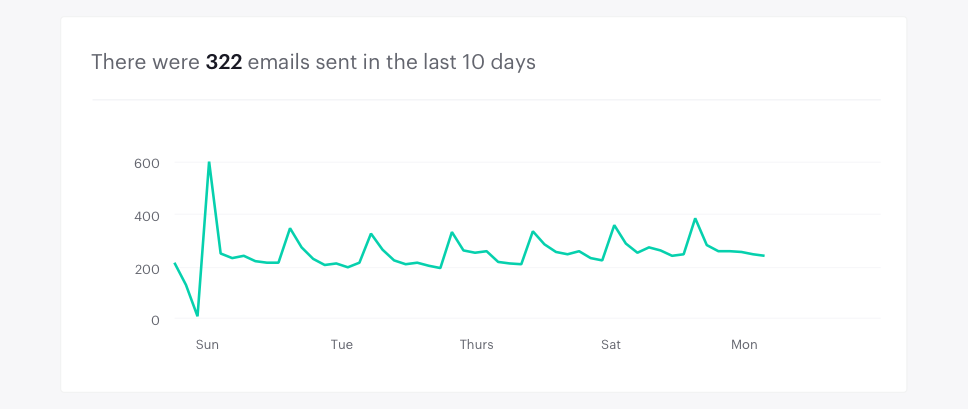
Task: Click the peak just right of Tue
Action: click(371, 234)
